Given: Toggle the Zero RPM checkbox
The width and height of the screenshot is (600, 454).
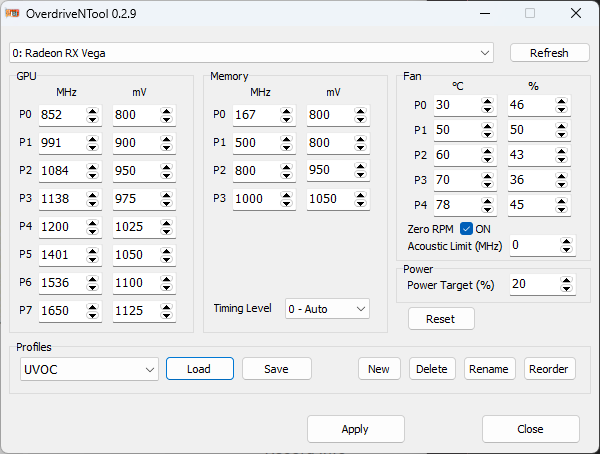Looking at the screenshot, I should click(466, 229).
